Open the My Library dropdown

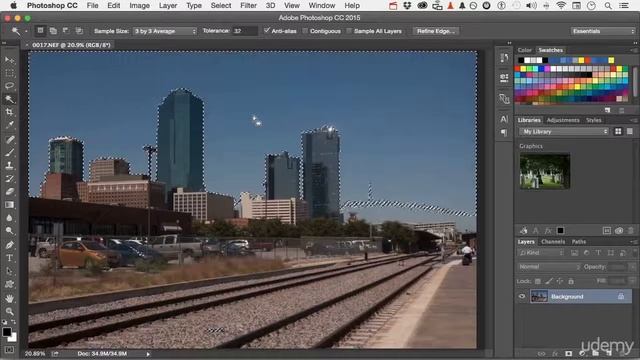(564, 131)
